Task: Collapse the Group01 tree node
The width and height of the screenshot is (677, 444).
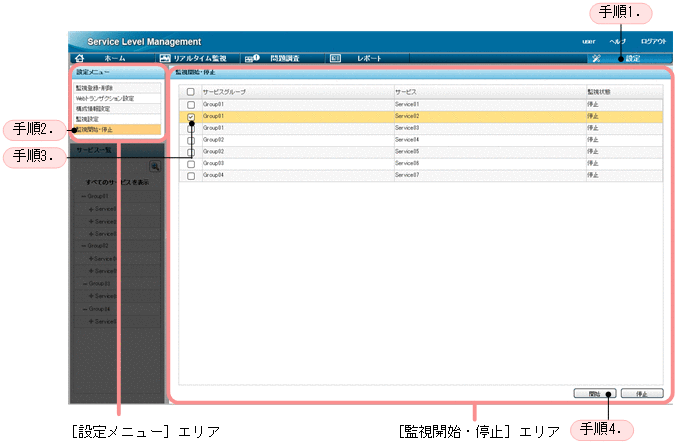Action: [84, 196]
